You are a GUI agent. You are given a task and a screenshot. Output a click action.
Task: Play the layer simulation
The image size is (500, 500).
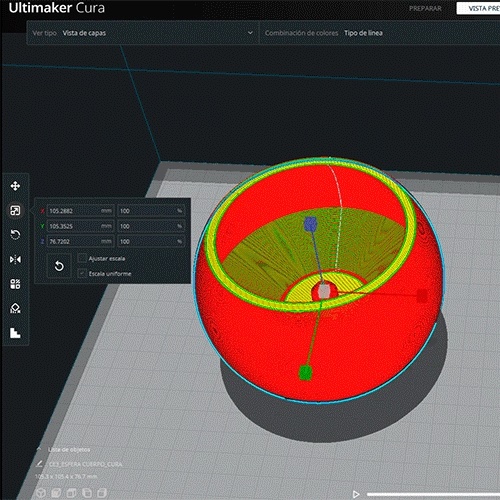pos(356,494)
